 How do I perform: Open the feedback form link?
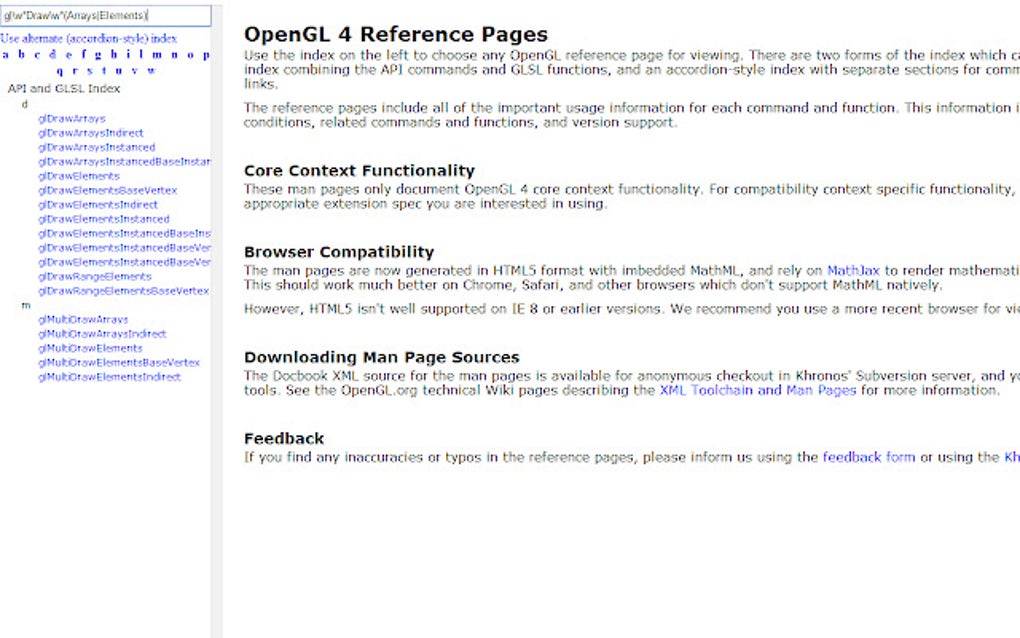[868, 457]
